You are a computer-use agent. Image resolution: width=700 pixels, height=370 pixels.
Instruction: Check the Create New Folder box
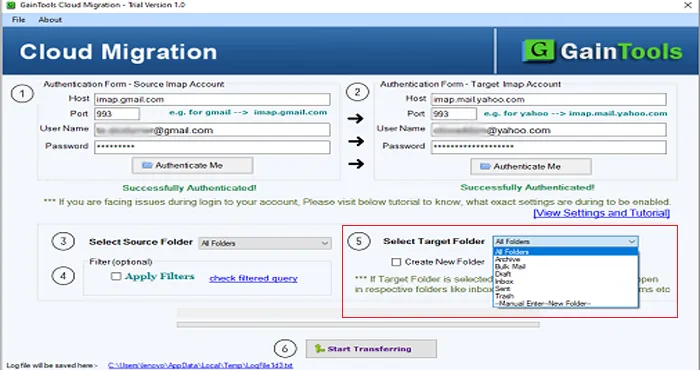click(x=396, y=262)
